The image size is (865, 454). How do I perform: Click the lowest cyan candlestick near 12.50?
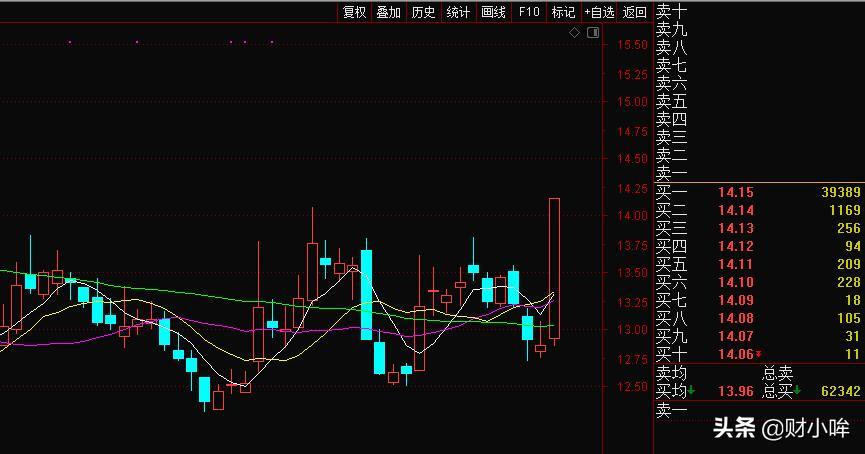(204, 389)
